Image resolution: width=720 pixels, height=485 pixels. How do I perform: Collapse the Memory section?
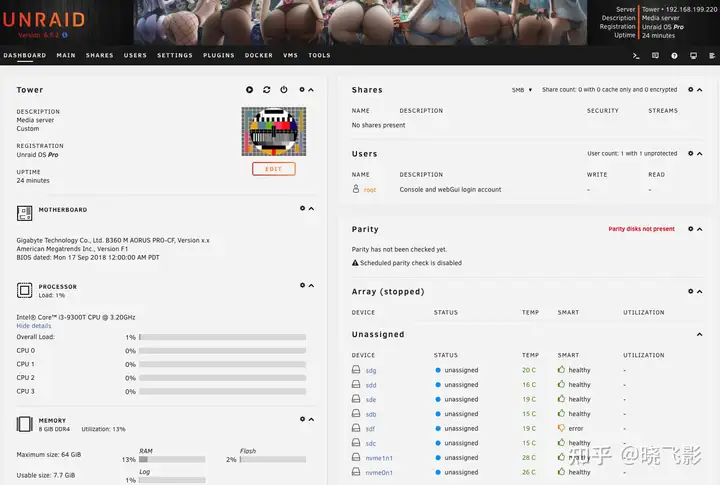311,419
